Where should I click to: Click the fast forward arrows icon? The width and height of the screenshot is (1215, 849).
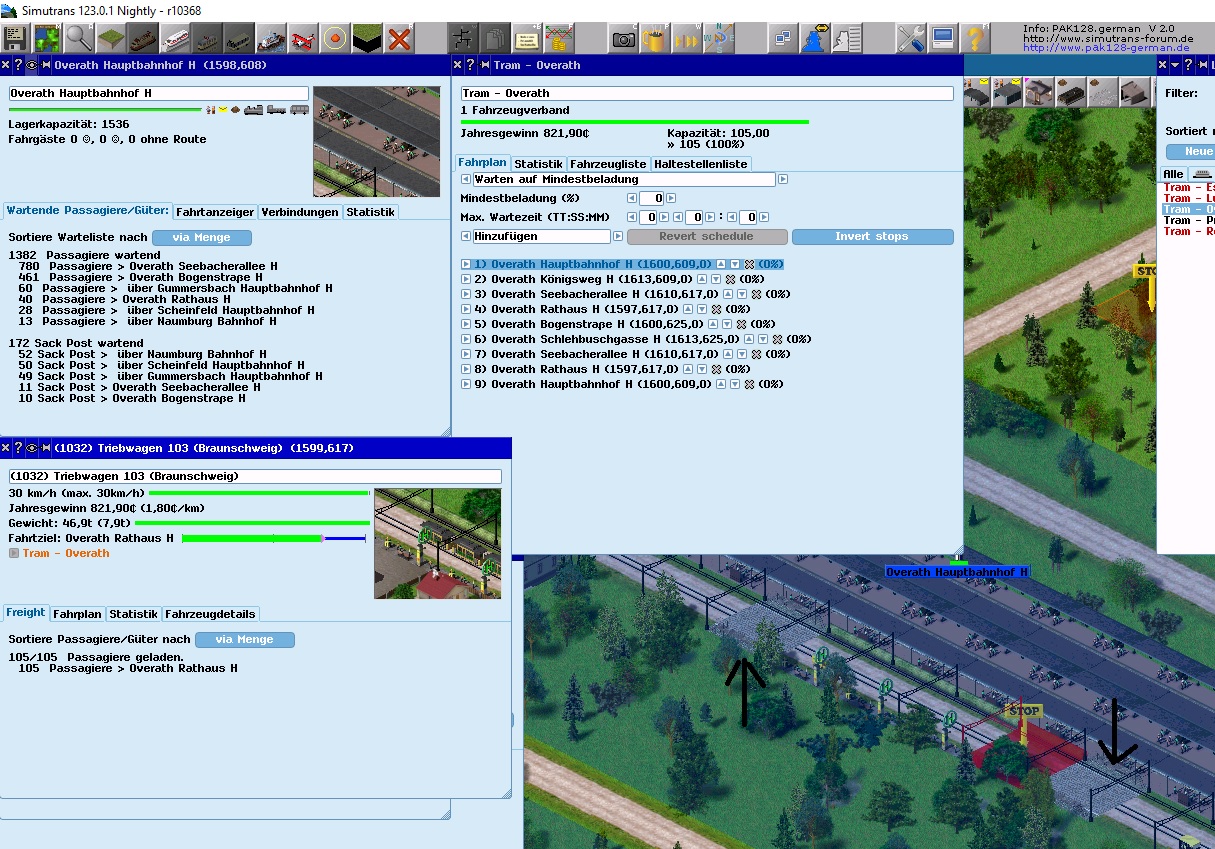click(x=687, y=38)
